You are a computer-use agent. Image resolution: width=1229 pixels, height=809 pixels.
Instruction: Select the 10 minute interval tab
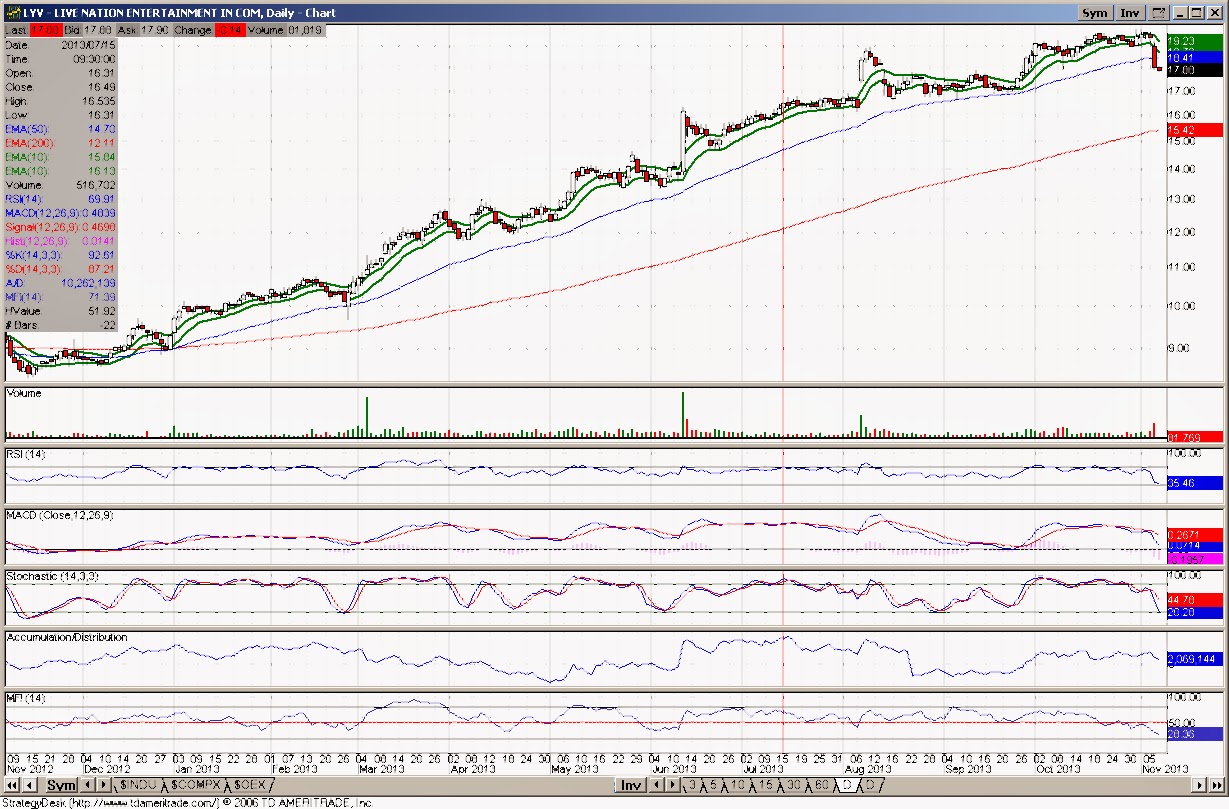[x=738, y=786]
